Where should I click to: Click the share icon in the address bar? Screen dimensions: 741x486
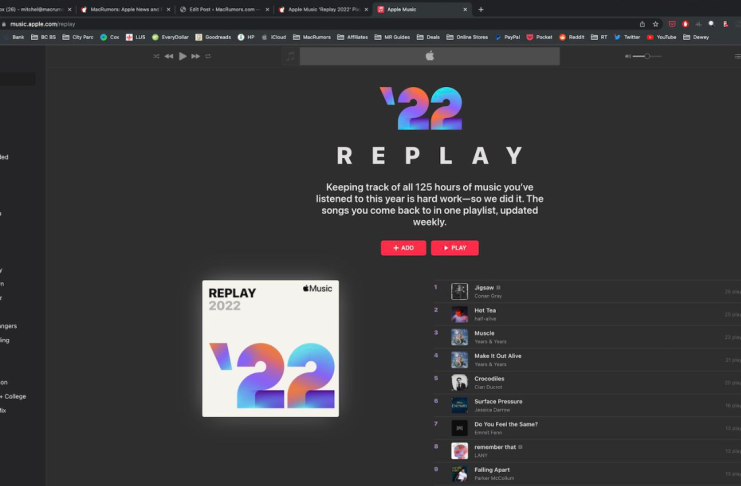[642, 24]
